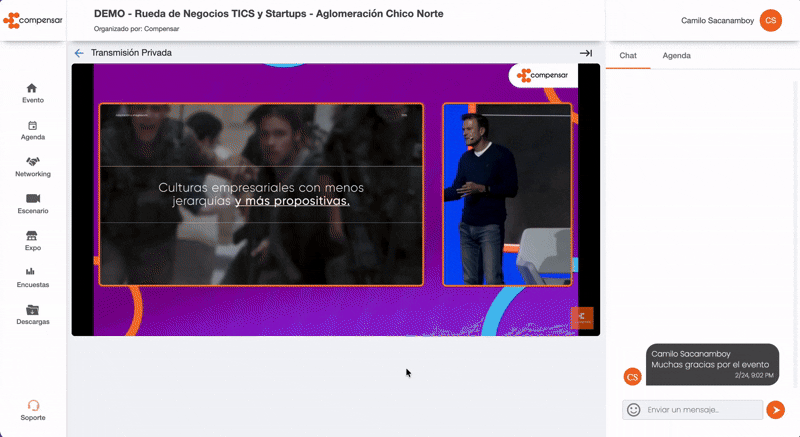The height and width of the screenshot is (437, 800).
Task: Switch to the Agenda tab
Action: pos(677,56)
